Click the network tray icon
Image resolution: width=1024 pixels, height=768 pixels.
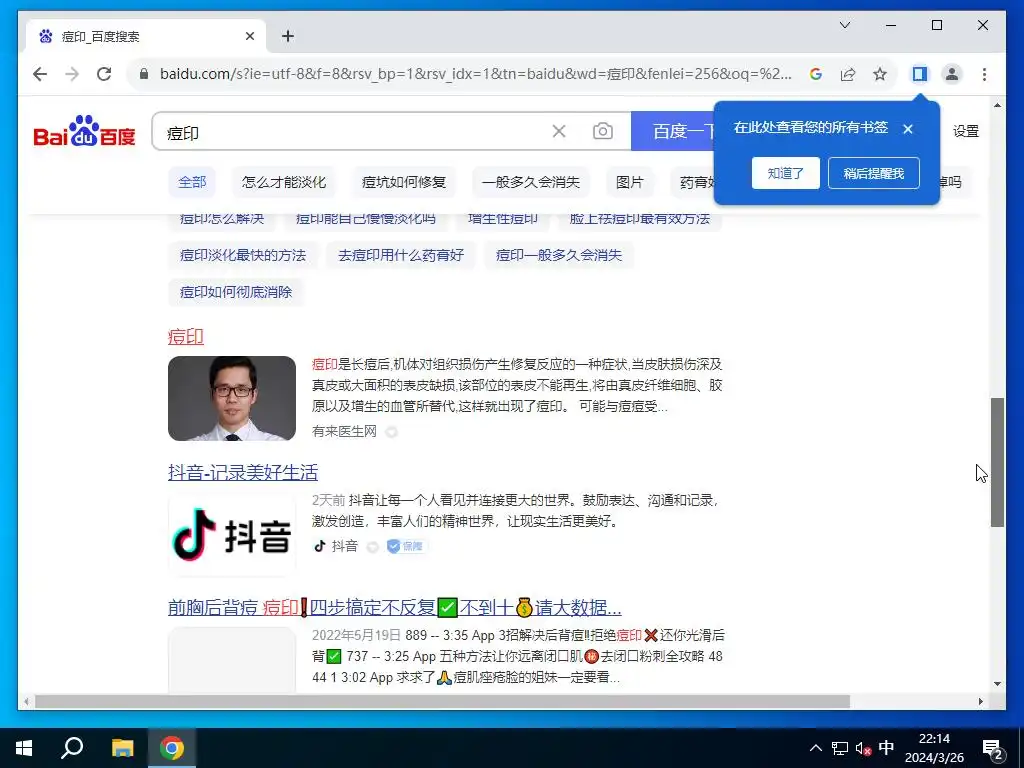click(840, 748)
